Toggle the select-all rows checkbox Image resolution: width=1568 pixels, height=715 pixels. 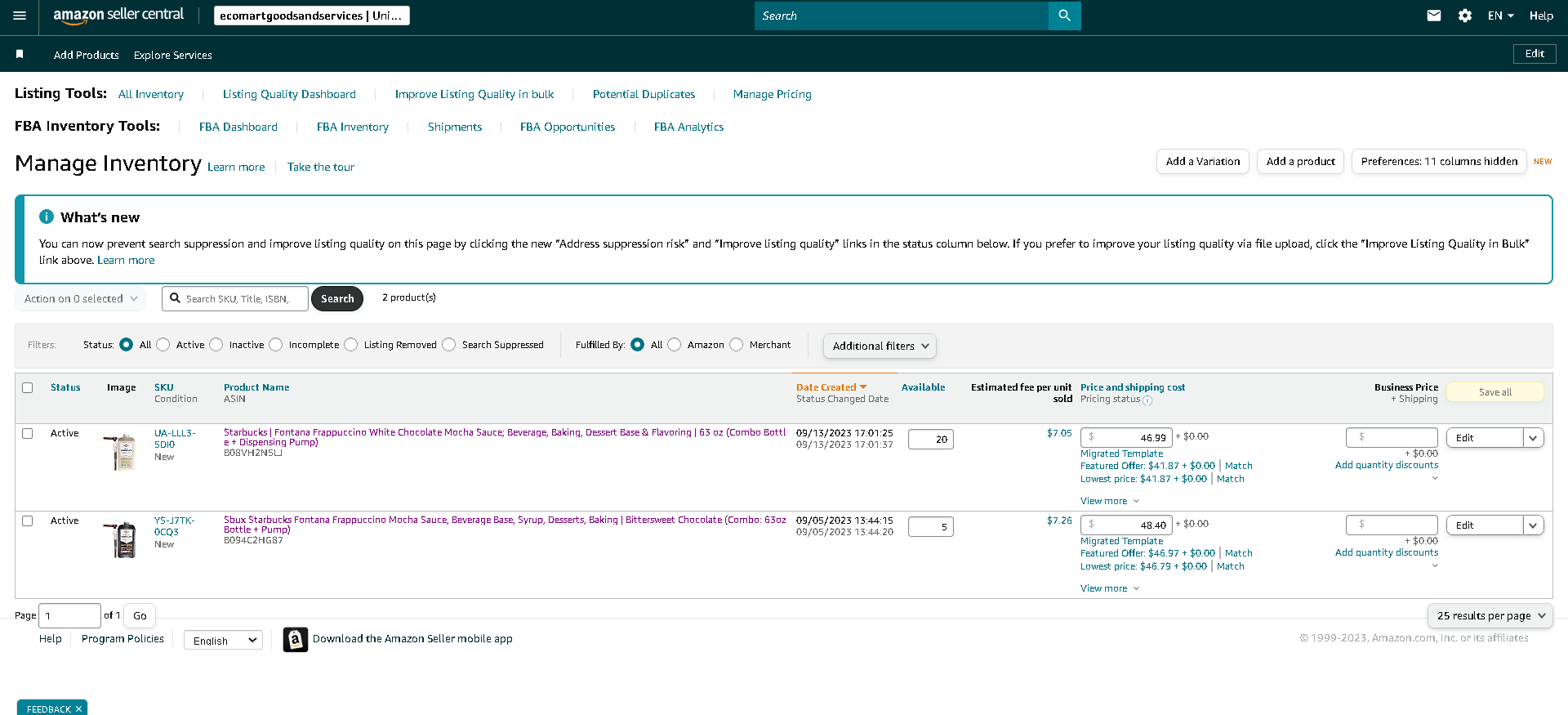point(28,388)
